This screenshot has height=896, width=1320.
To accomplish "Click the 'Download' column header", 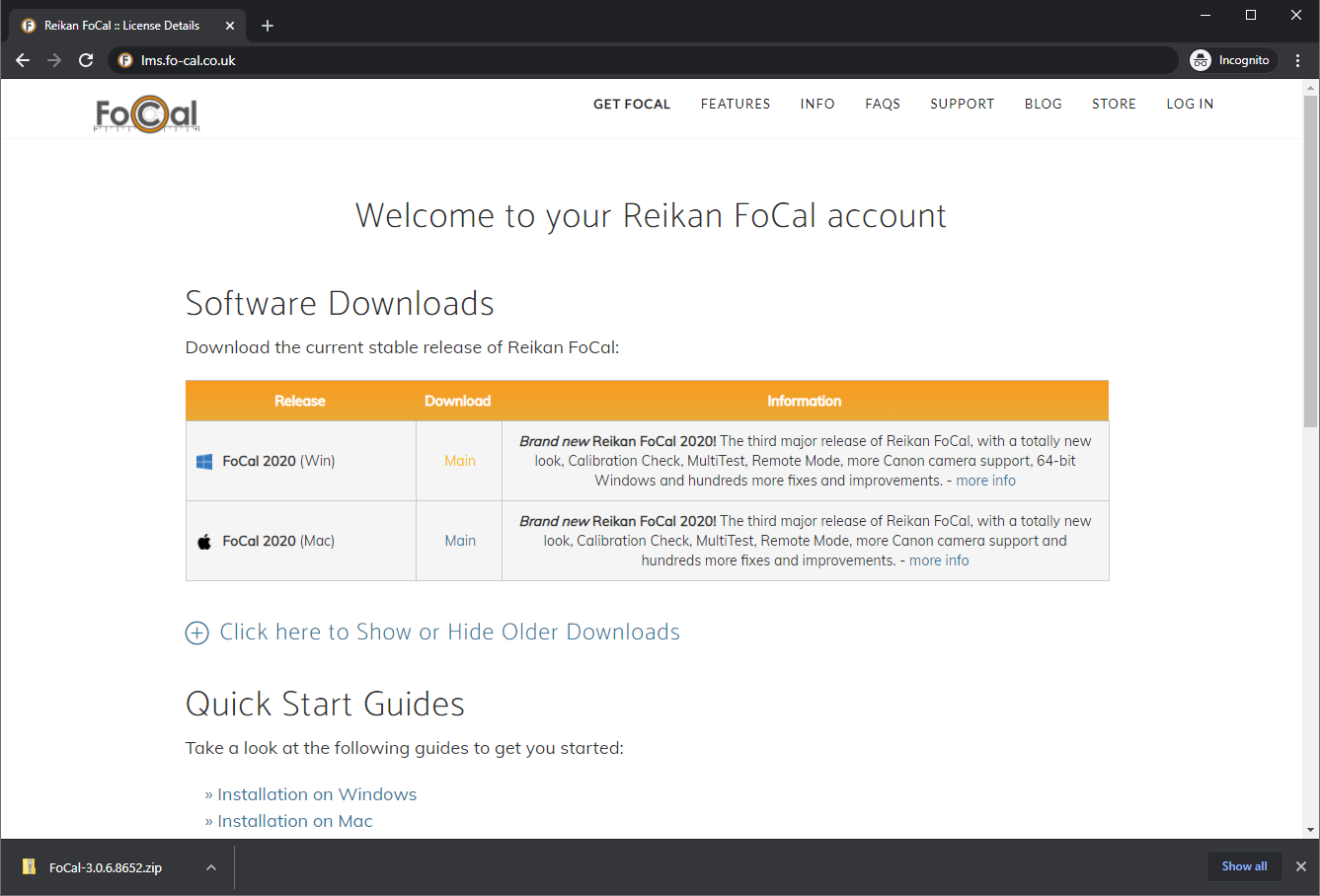I will (458, 401).
